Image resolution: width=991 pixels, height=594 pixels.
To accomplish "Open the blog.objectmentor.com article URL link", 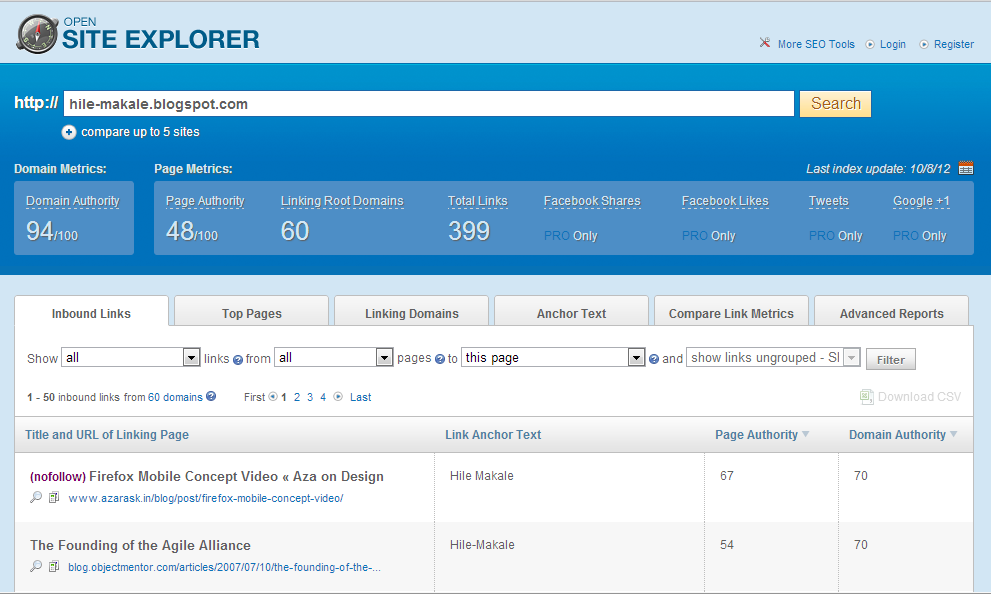I will [224, 567].
